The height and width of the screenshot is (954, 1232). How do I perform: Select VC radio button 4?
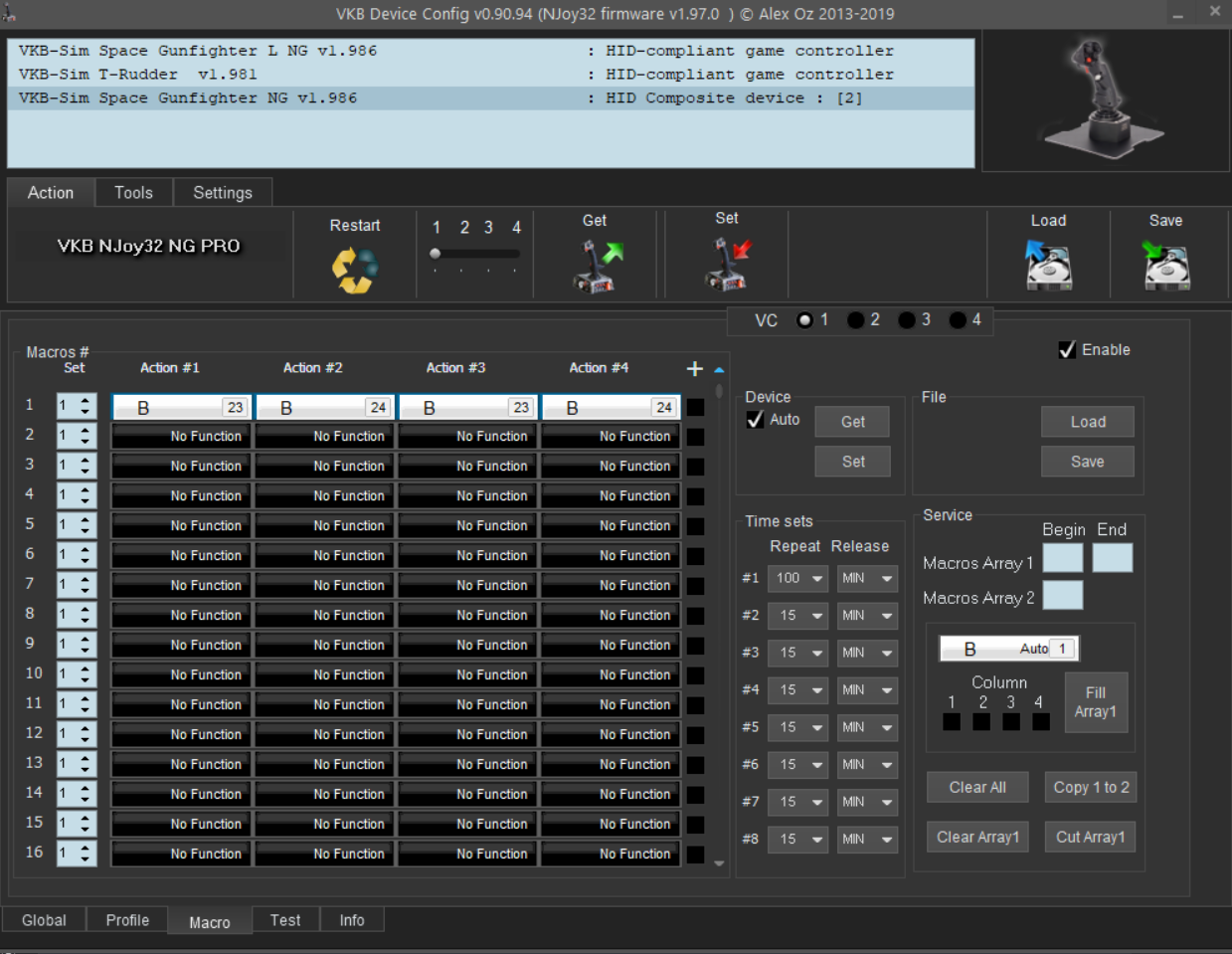click(957, 320)
